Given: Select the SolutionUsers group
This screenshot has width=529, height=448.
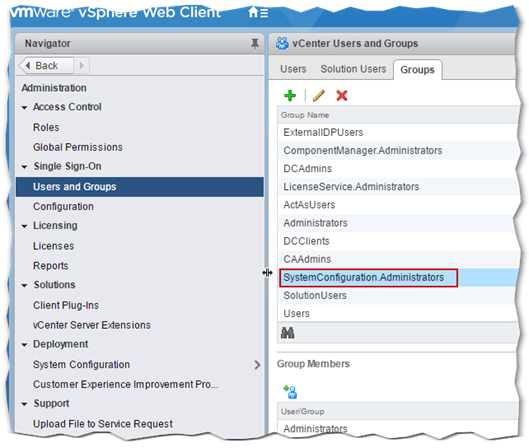Looking at the screenshot, I should coord(398,296).
